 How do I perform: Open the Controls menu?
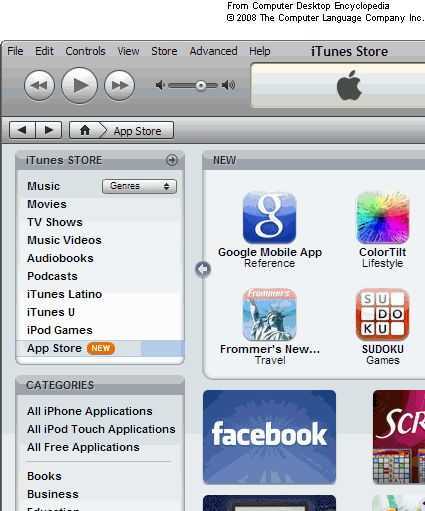point(85,51)
